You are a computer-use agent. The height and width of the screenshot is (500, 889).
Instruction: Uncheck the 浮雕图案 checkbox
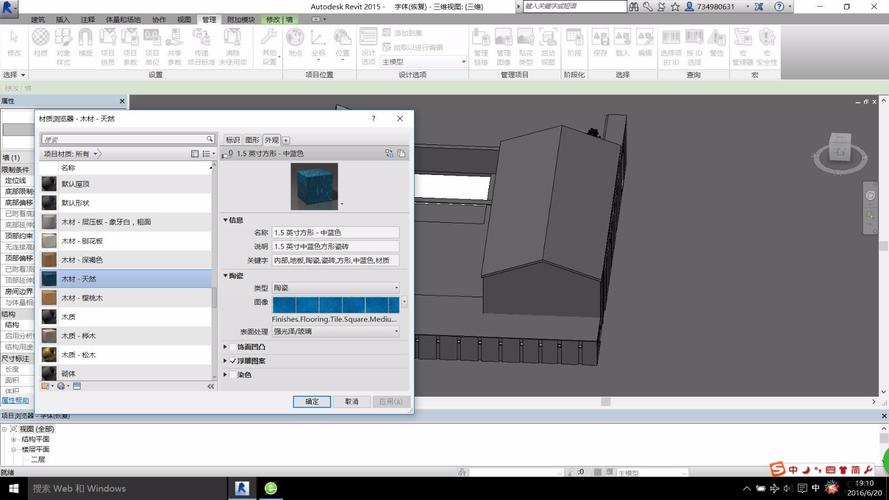point(233,361)
